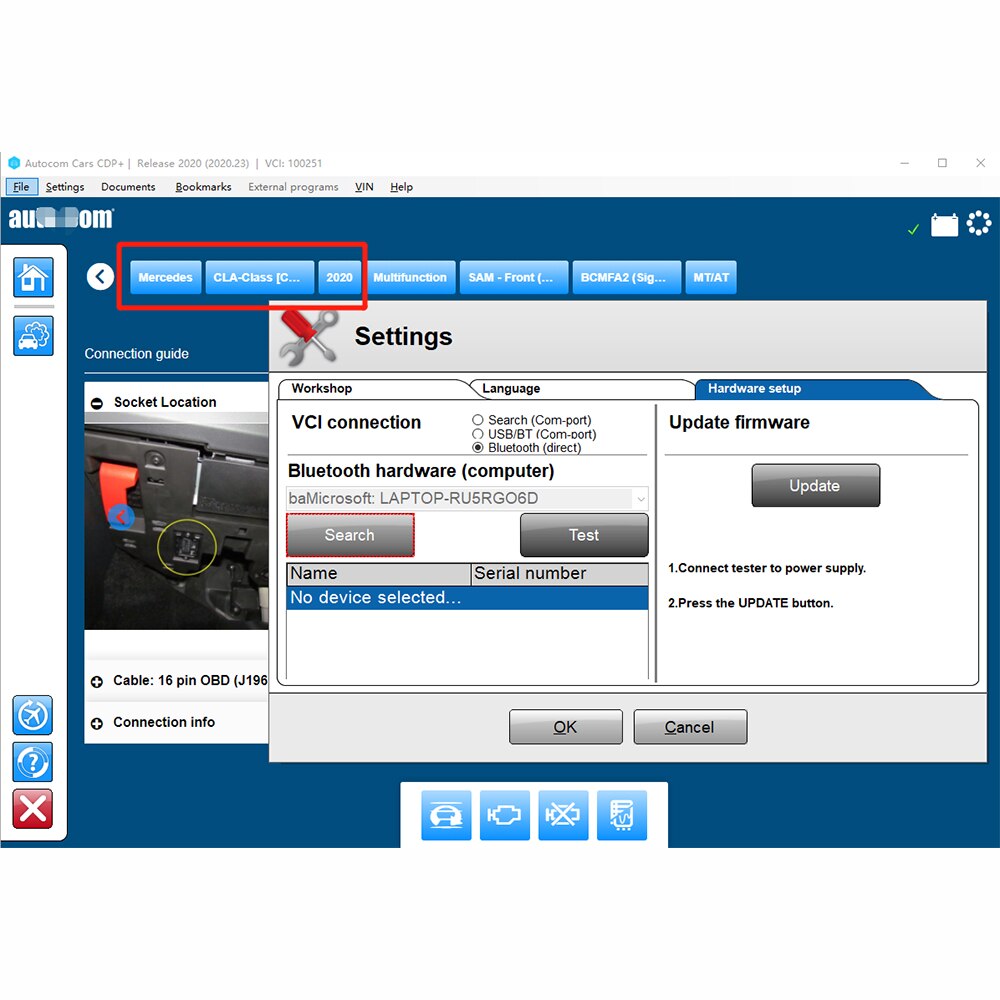
Task: Open the report document icon in bottom toolbar
Action: (x=622, y=815)
